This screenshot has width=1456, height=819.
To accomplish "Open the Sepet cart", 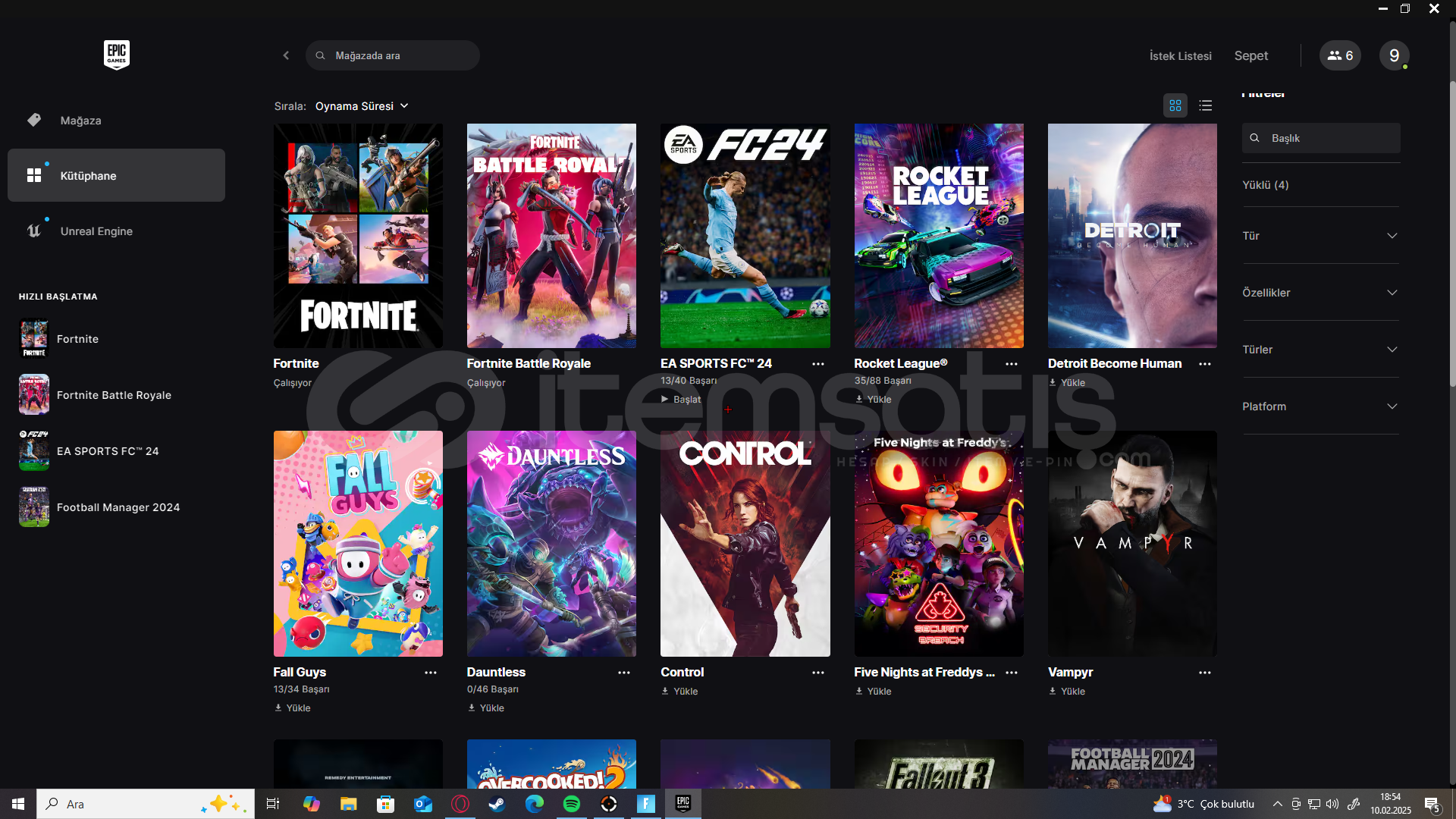I will (x=1250, y=55).
